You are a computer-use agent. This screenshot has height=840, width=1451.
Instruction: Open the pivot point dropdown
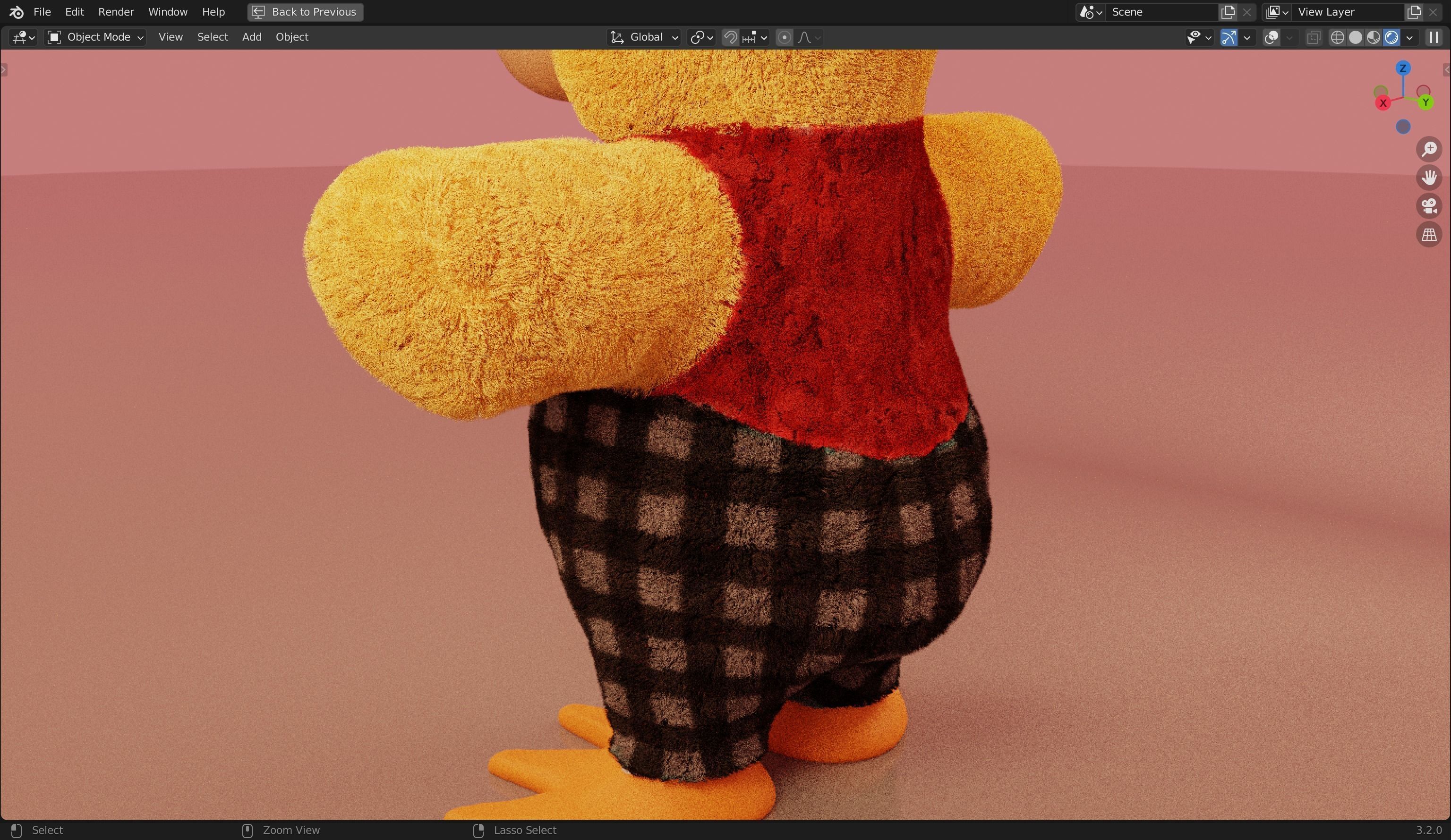[x=701, y=37]
